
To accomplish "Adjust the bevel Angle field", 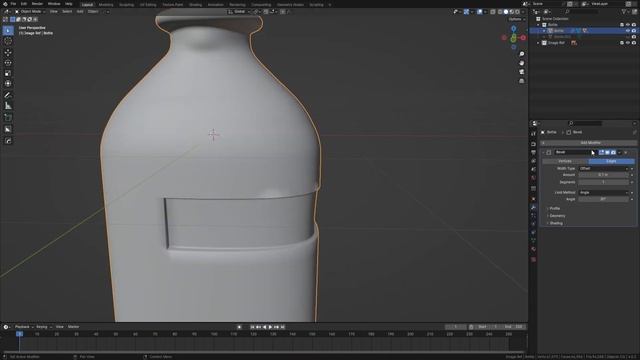I will 604,199.
